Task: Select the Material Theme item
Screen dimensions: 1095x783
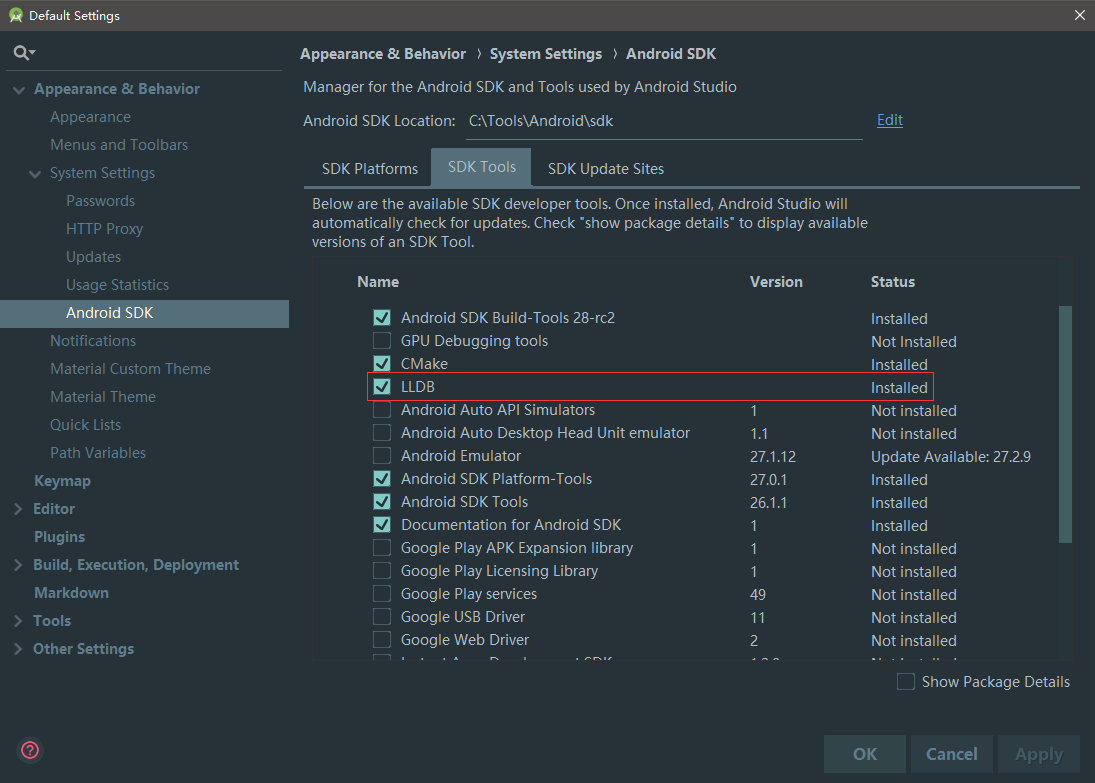Action: click(103, 397)
